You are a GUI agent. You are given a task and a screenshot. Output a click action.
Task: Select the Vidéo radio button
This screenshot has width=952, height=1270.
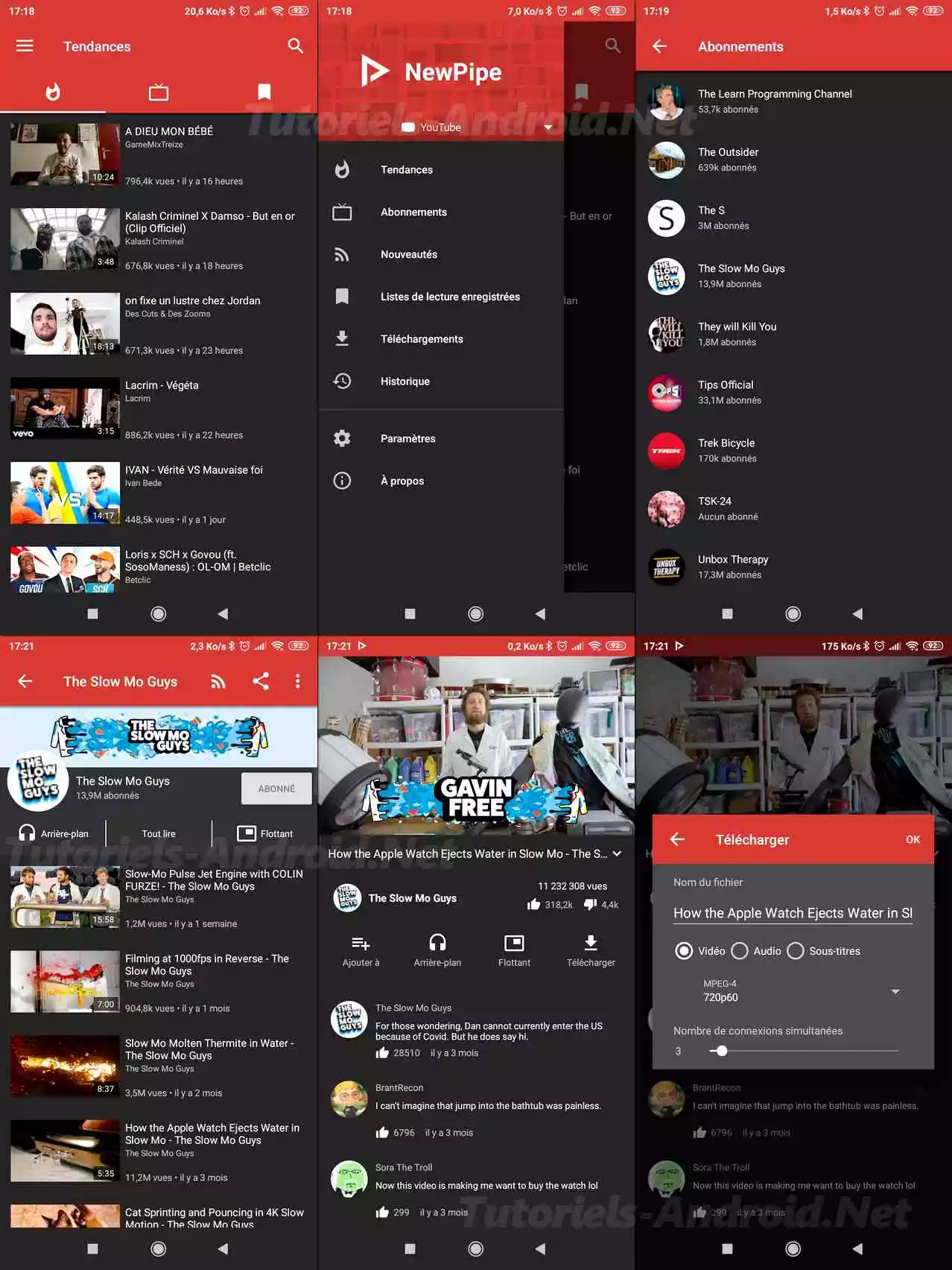(x=683, y=951)
